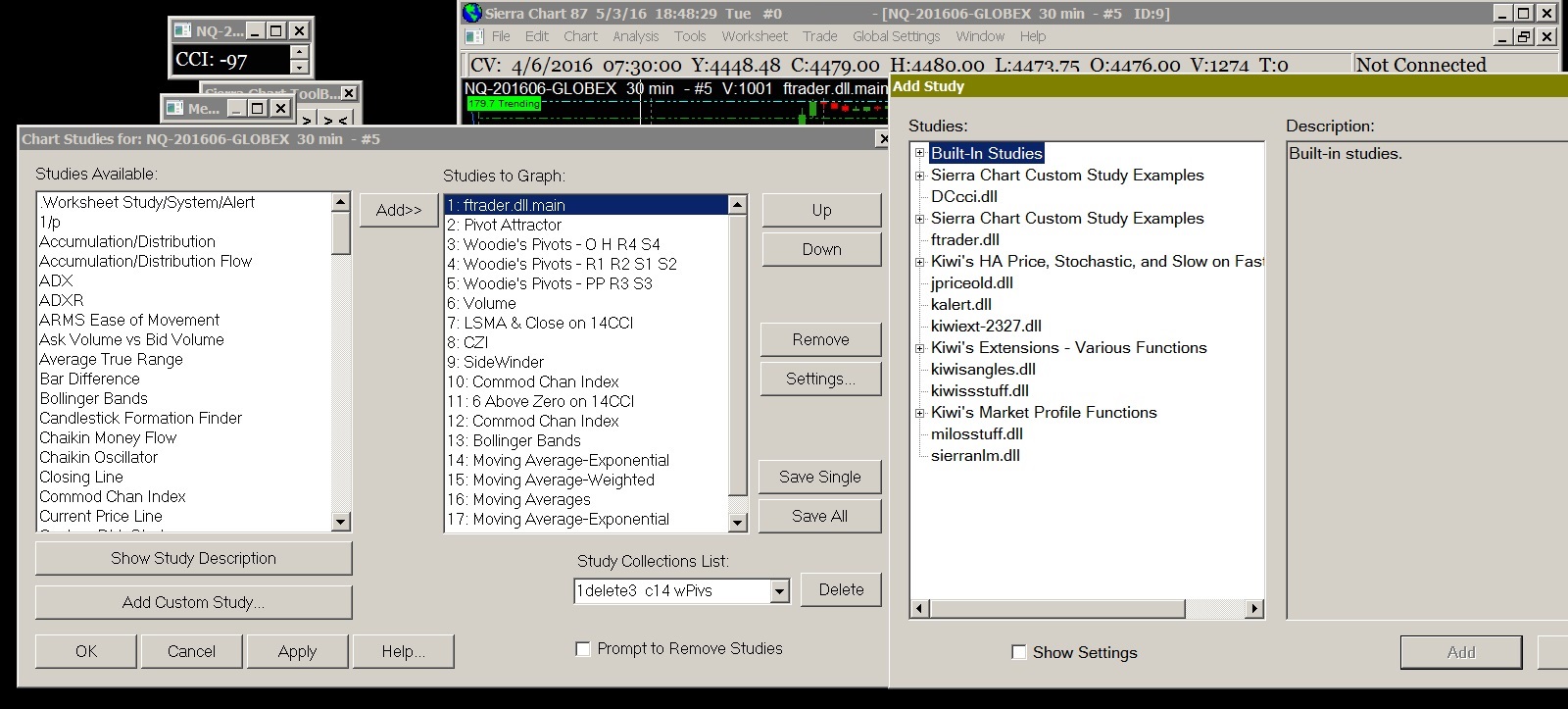The image size is (1568, 709).
Task: Click scroll-up arrow of Studies Available list
Action: tap(341, 202)
